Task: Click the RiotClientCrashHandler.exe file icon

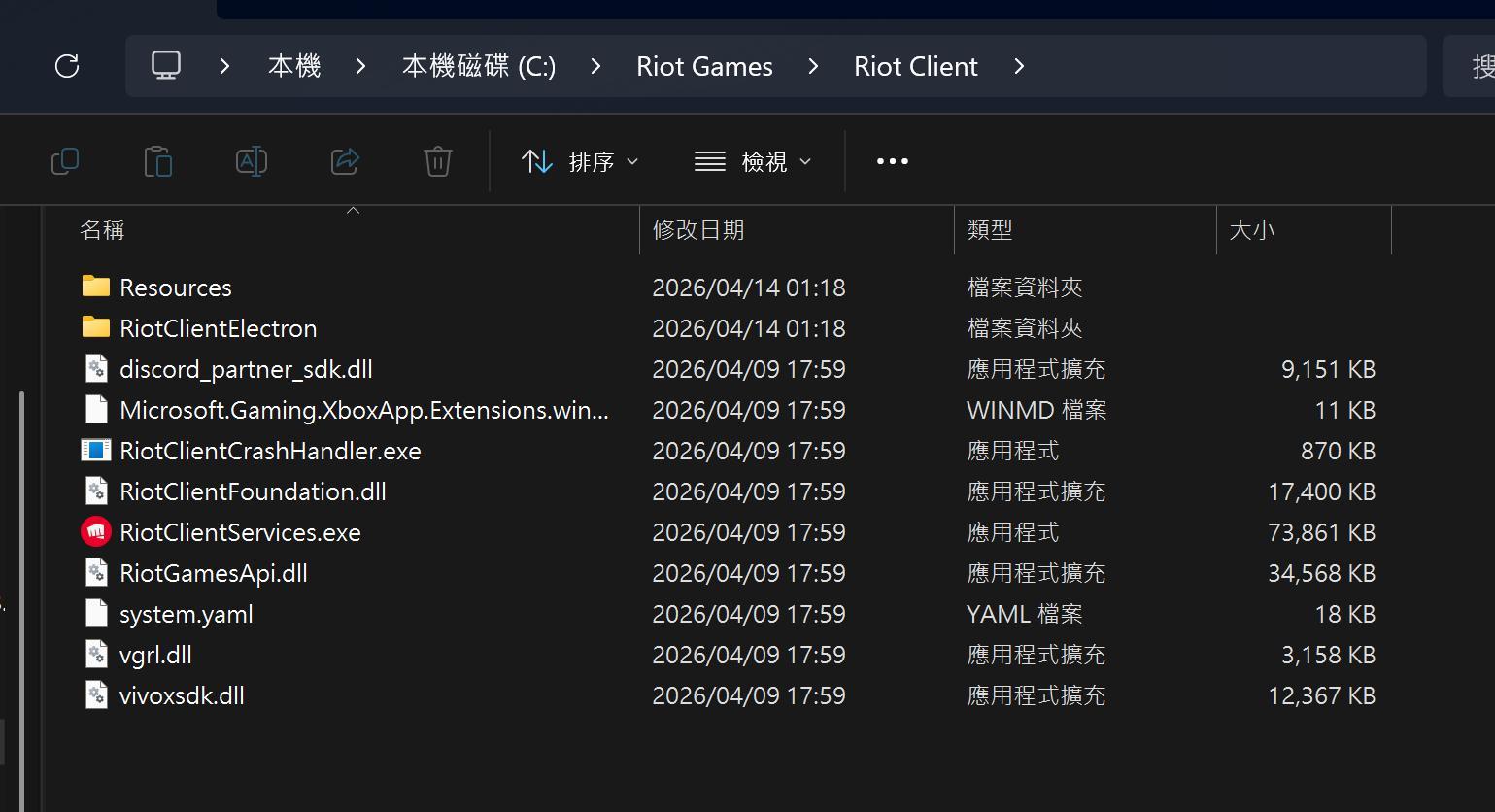Action: click(x=96, y=451)
